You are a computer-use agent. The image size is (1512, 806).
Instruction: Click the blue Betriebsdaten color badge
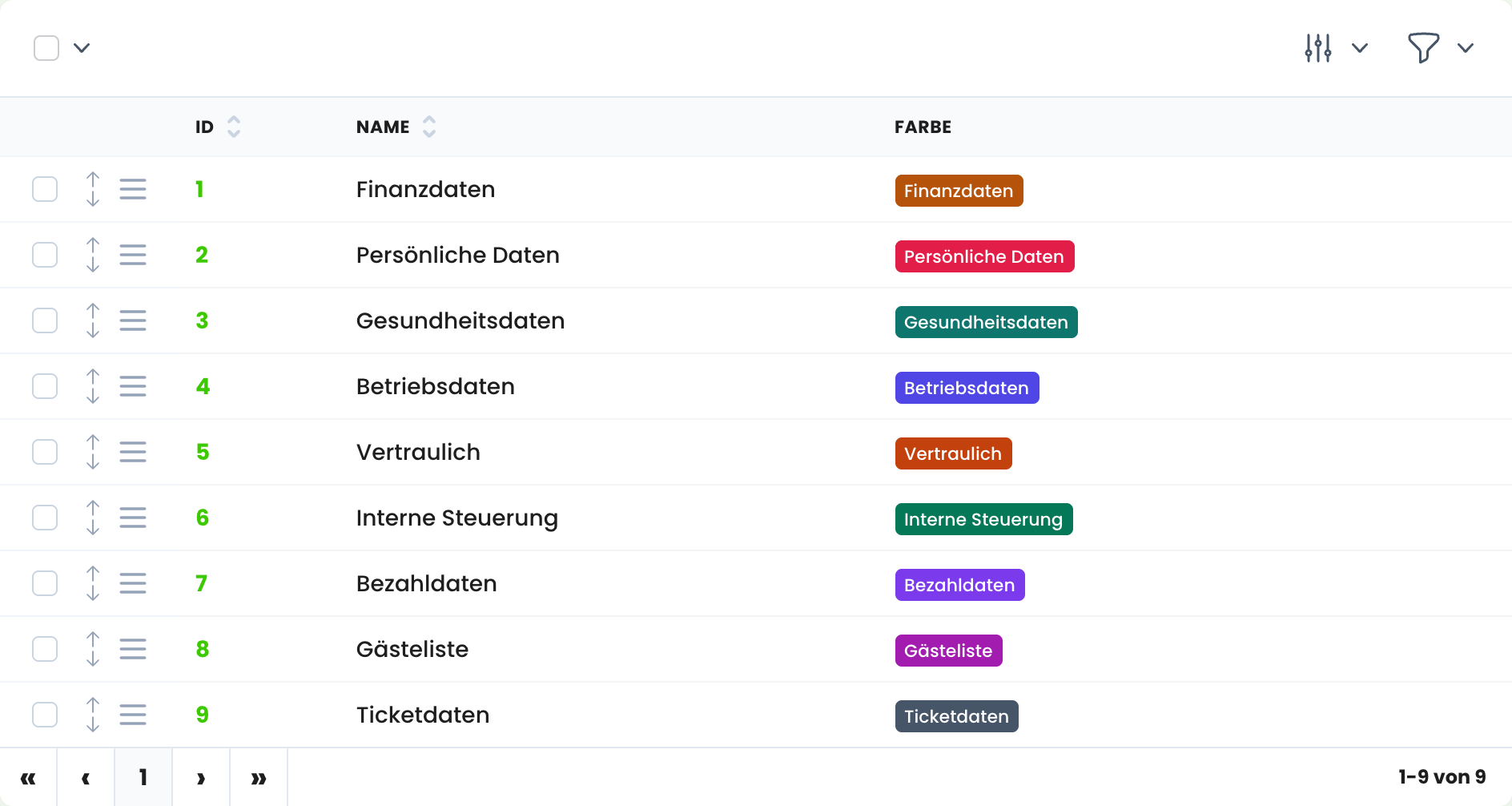967,388
